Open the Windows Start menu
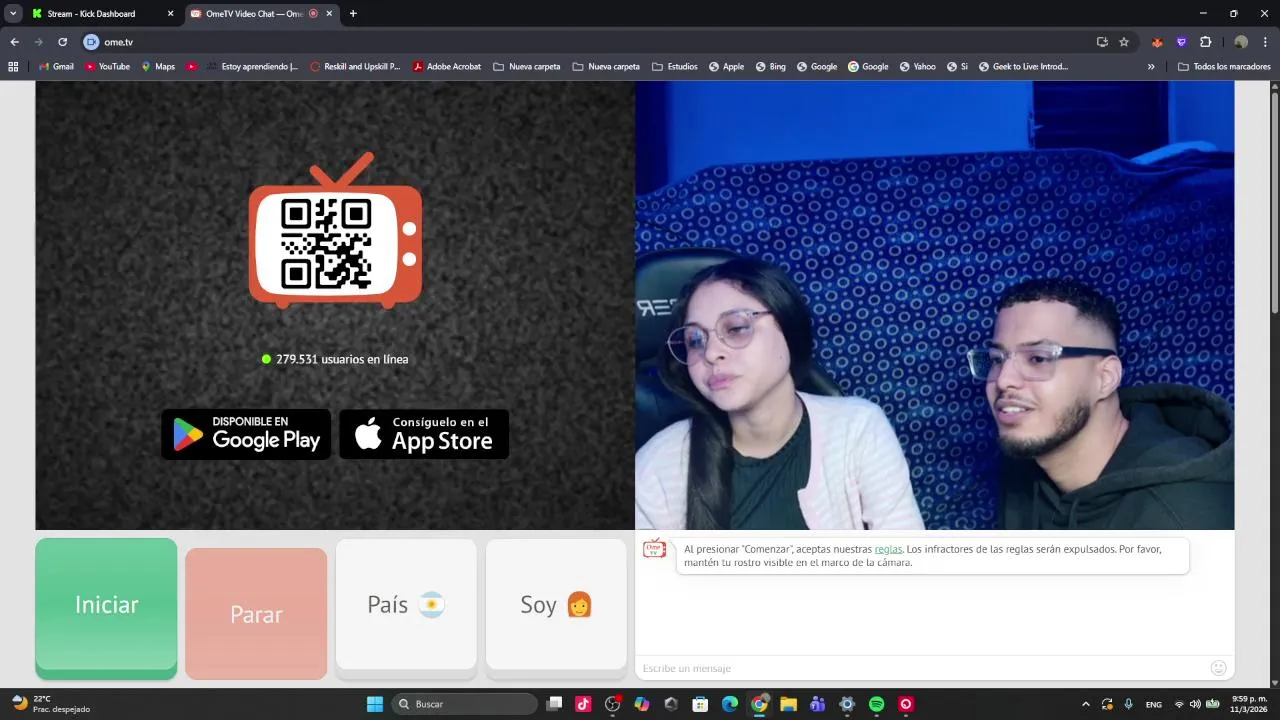 375,704
